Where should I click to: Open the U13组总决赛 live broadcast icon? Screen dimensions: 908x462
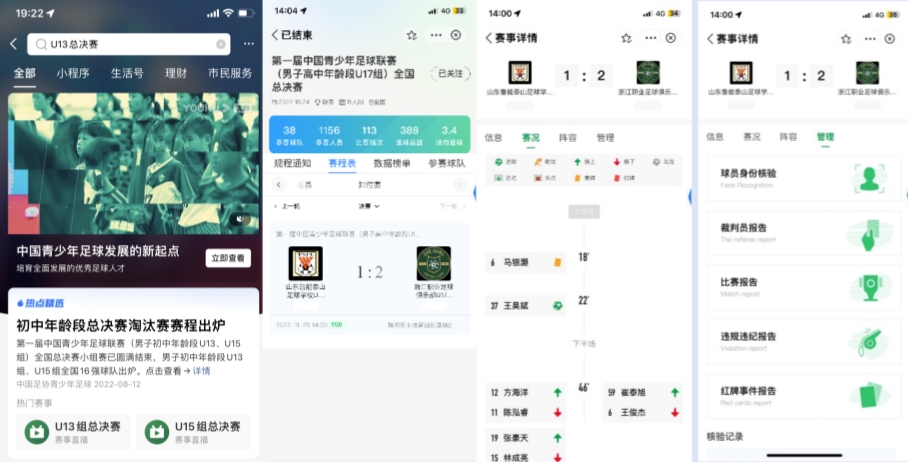click(x=36, y=432)
